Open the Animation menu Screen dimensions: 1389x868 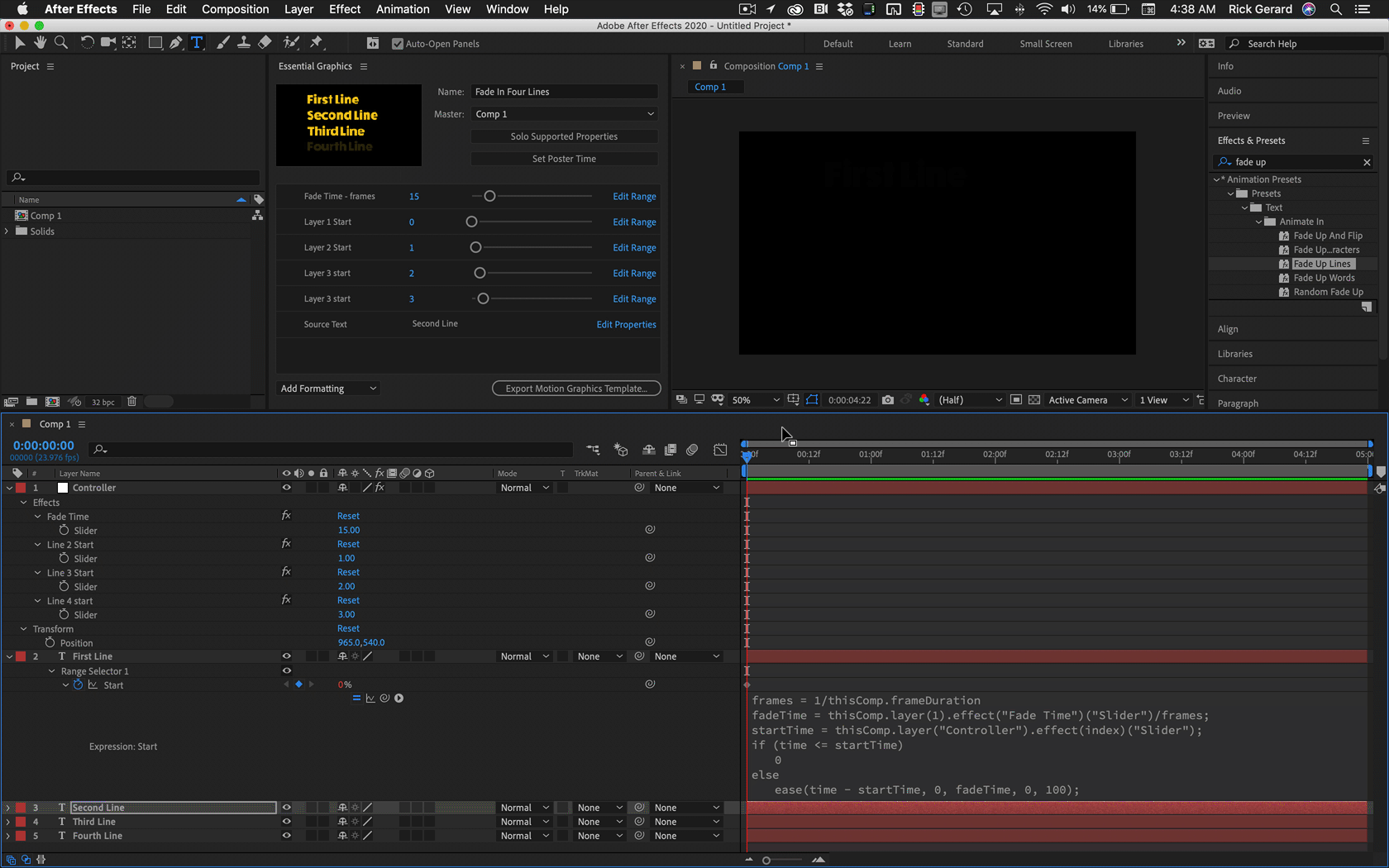[403, 9]
